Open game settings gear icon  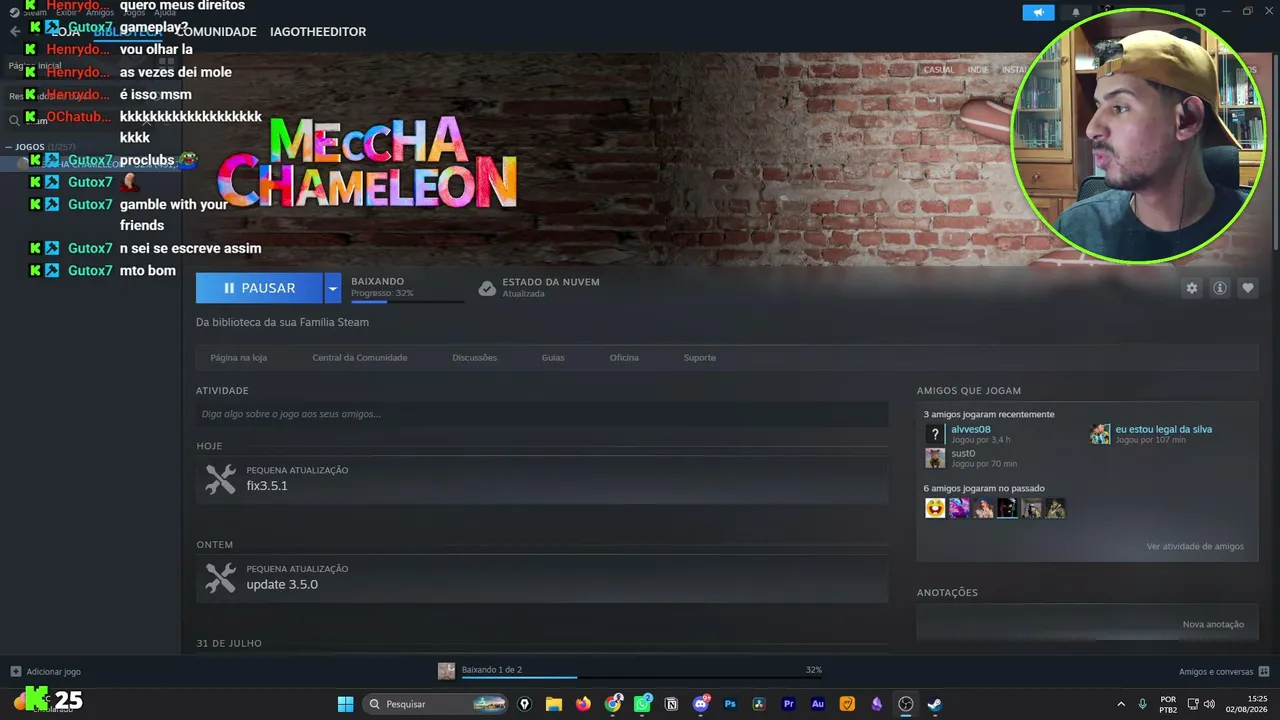[x=1192, y=288]
